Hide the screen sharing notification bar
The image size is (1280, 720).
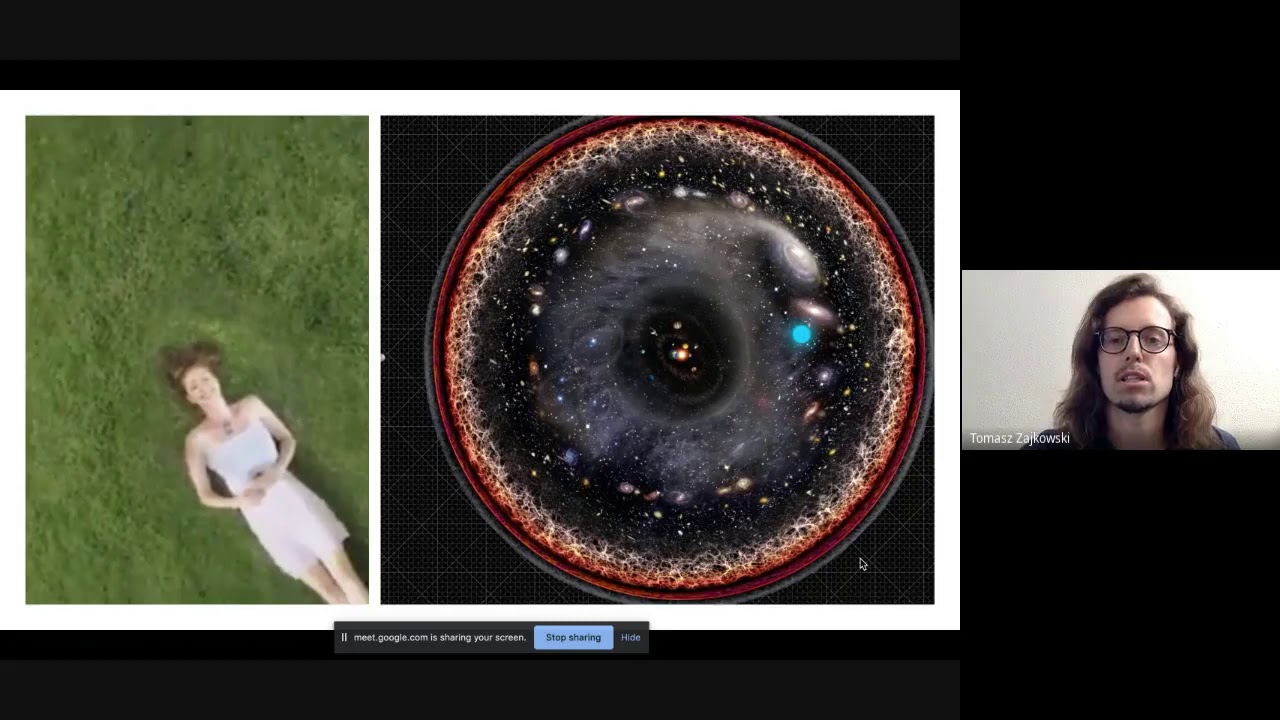[630, 637]
